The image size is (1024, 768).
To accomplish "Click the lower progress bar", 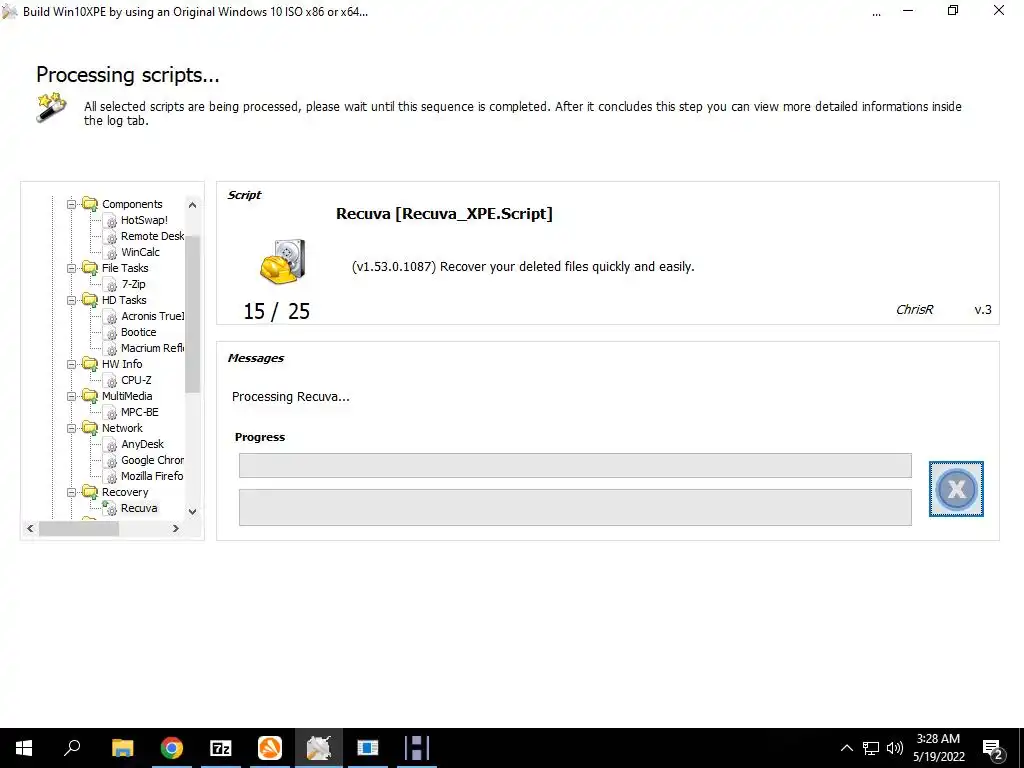I will coord(575,507).
